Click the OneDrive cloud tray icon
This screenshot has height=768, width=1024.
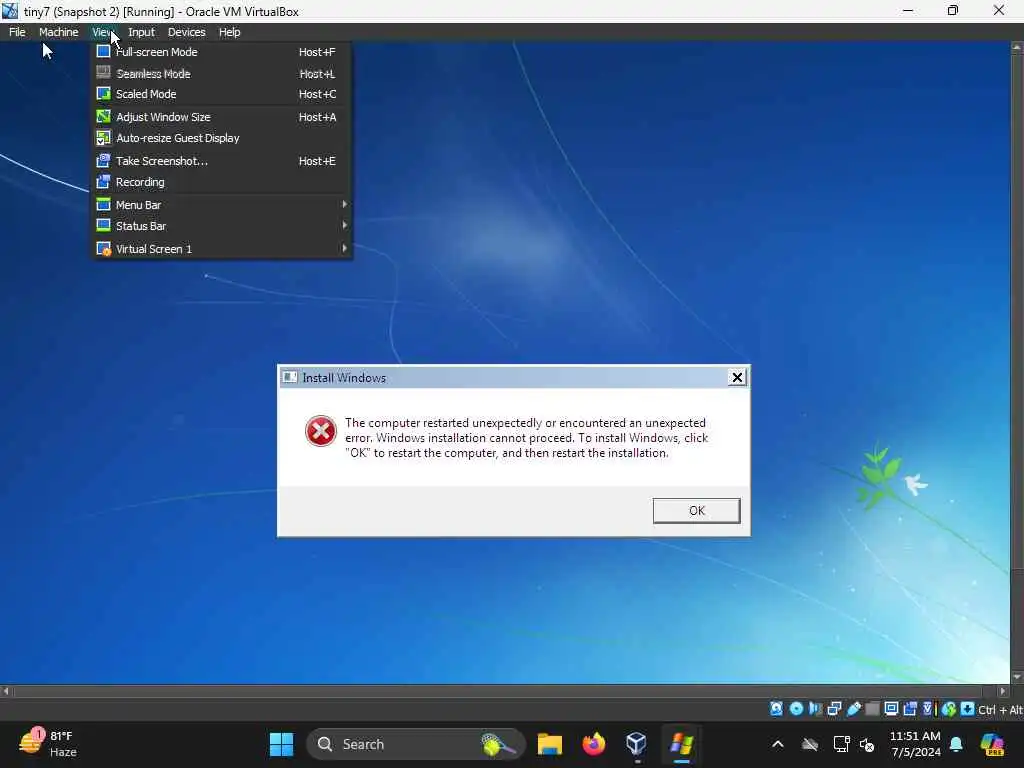(x=810, y=744)
